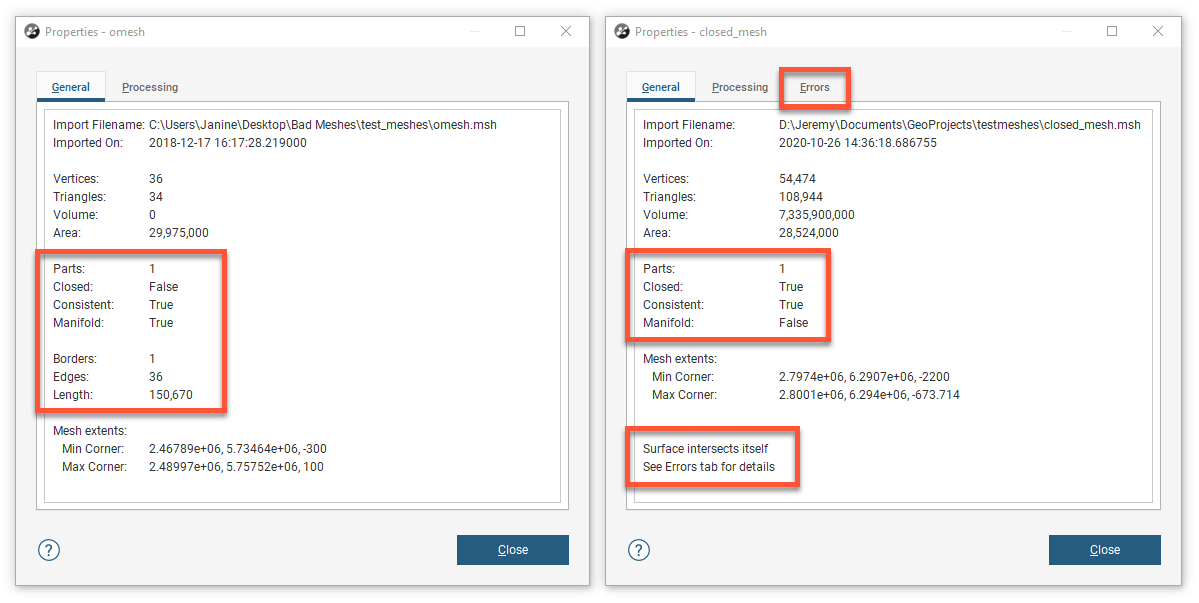Open the Processing tab in closed_mesh properties
Screen dimensions: 1199x603
(x=740, y=87)
